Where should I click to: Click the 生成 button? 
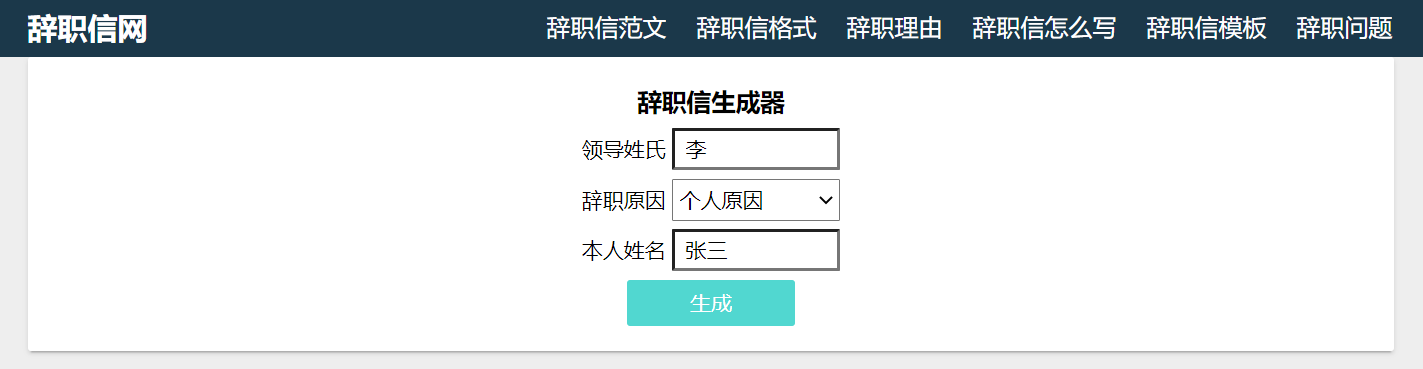coord(711,303)
